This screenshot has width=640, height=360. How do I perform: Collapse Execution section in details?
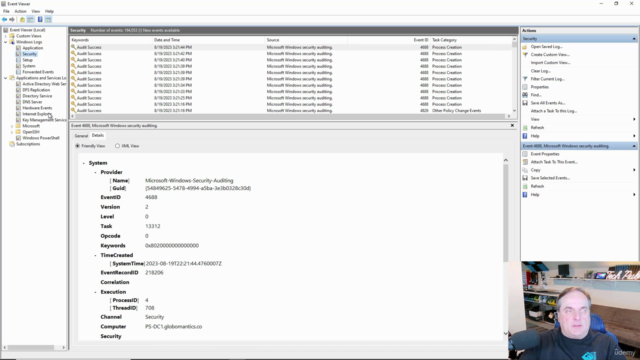point(96,292)
